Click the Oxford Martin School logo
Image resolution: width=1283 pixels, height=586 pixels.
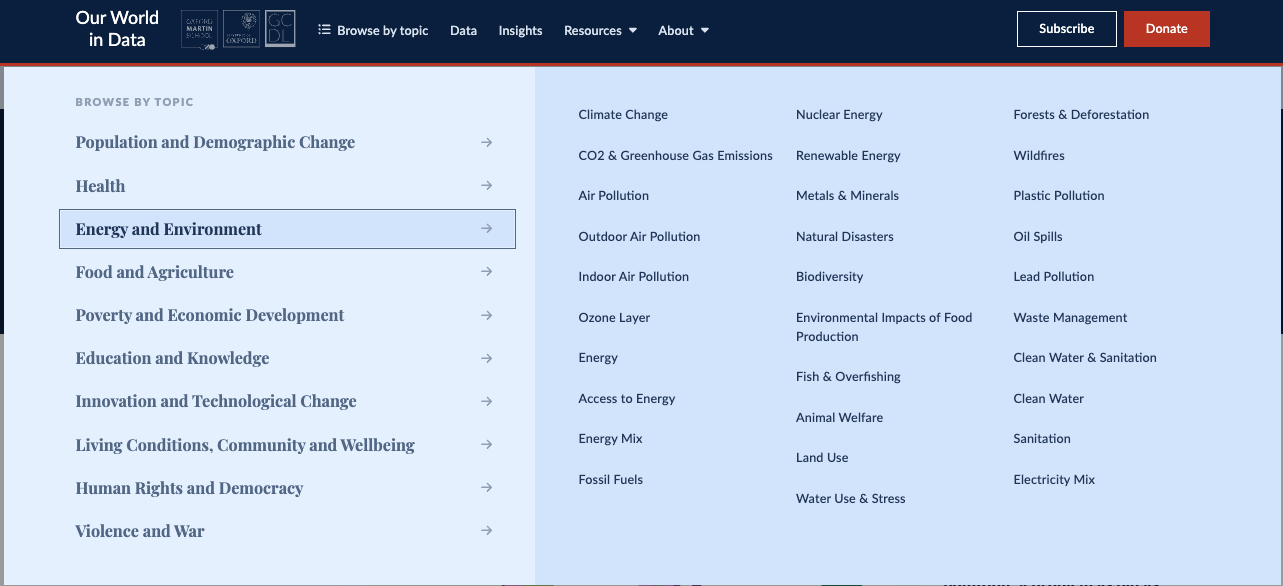(199, 29)
